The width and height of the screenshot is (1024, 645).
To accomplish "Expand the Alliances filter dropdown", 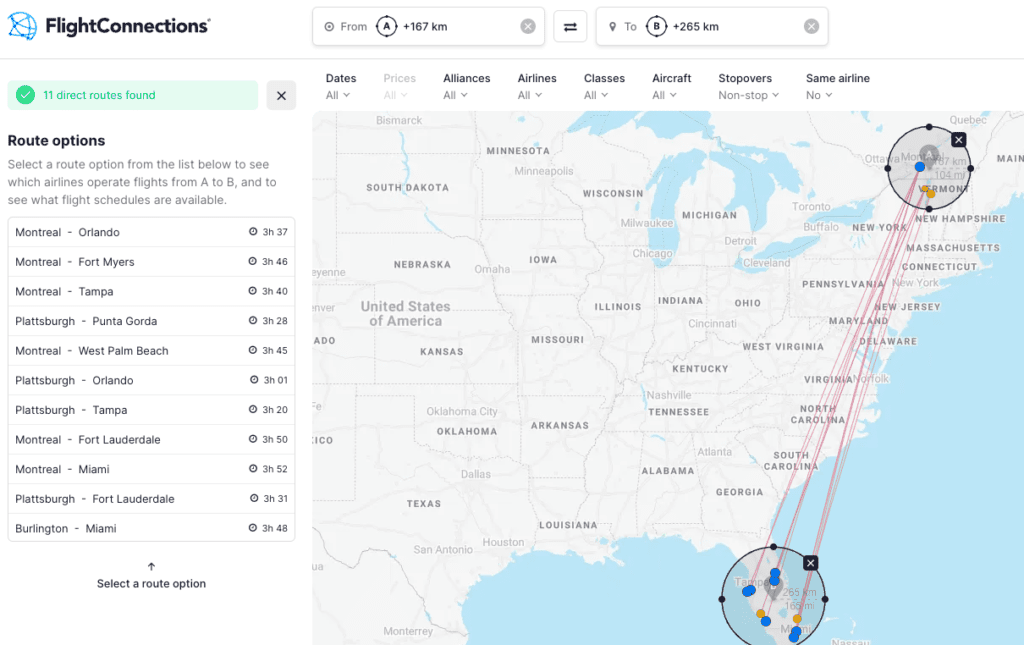I will [x=466, y=87].
